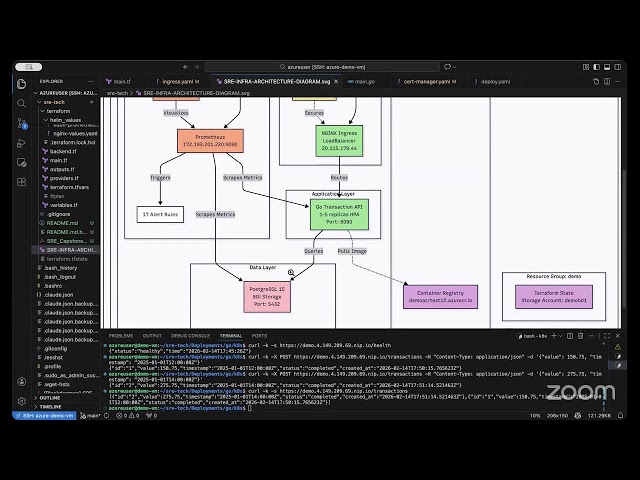The width and height of the screenshot is (640, 480).
Task: Split the editor to the right
Action: pyautogui.click(x=607, y=82)
